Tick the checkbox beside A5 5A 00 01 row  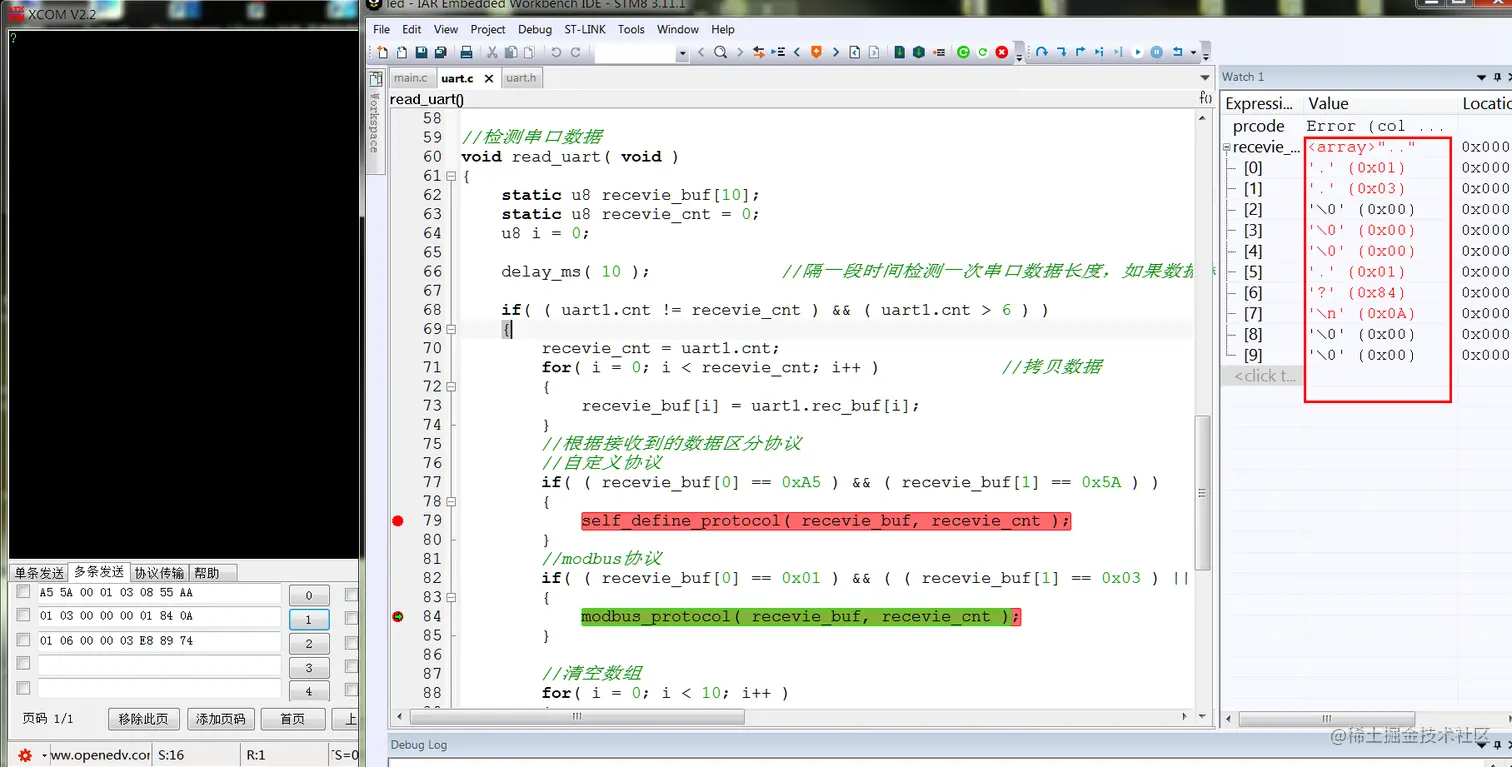tap(23, 591)
